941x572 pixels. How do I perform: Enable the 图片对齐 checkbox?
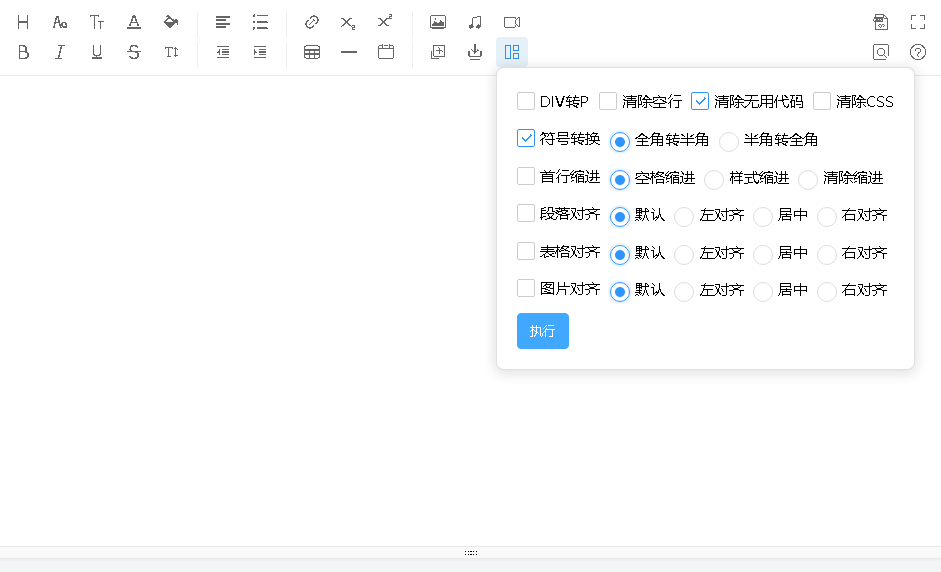point(526,288)
